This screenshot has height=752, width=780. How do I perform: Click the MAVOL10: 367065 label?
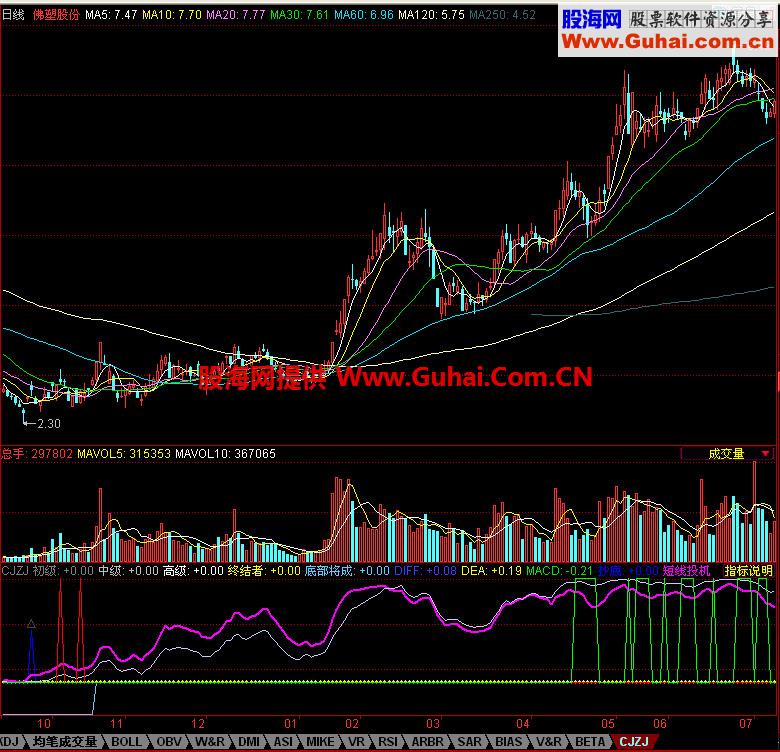point(225,454)
